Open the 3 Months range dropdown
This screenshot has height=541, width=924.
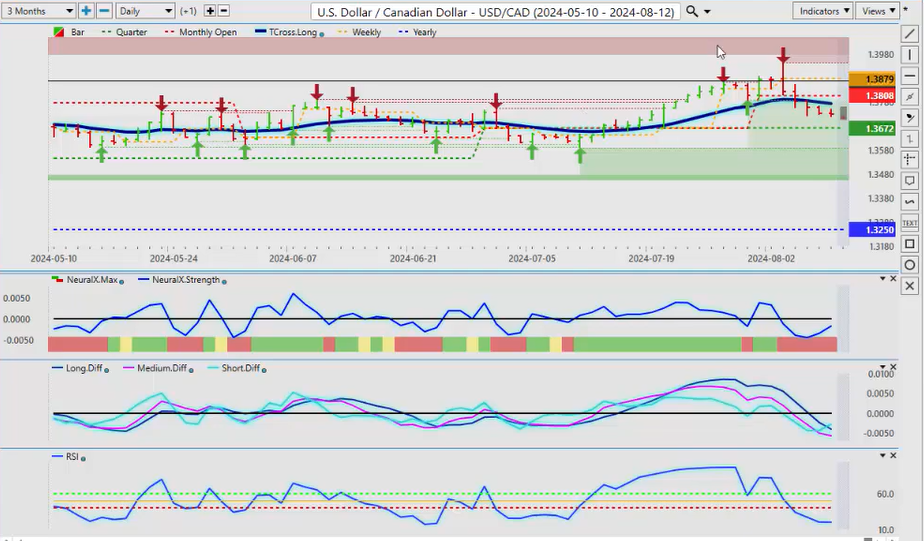(x=38, y=11)
